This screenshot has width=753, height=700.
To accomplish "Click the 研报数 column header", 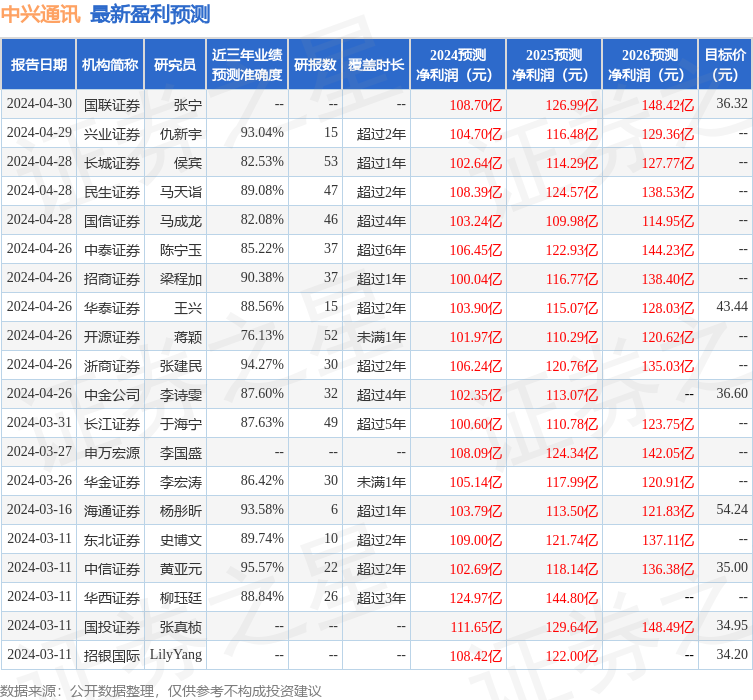I will pos(315,64).
